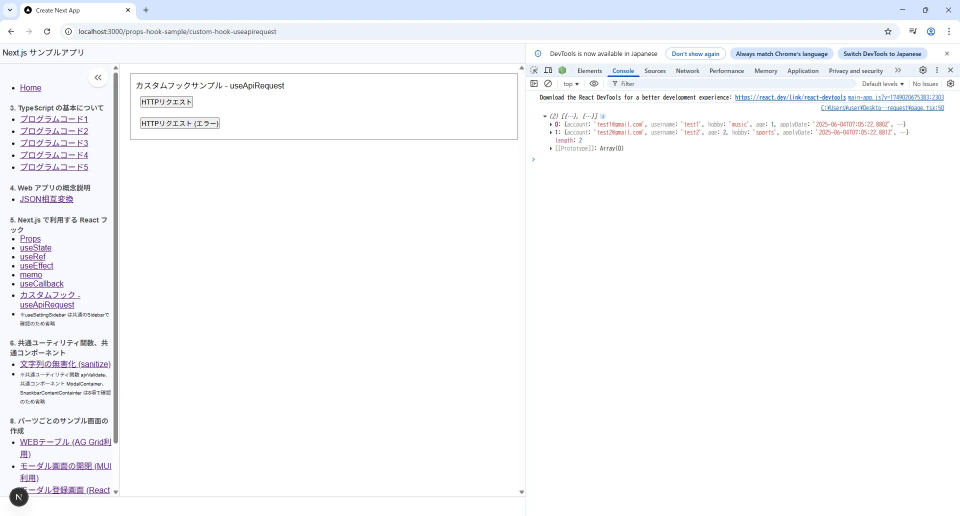Open the Chrome three-dot menu
Screen dimensions: 960x516
click(x=949, y=31)
